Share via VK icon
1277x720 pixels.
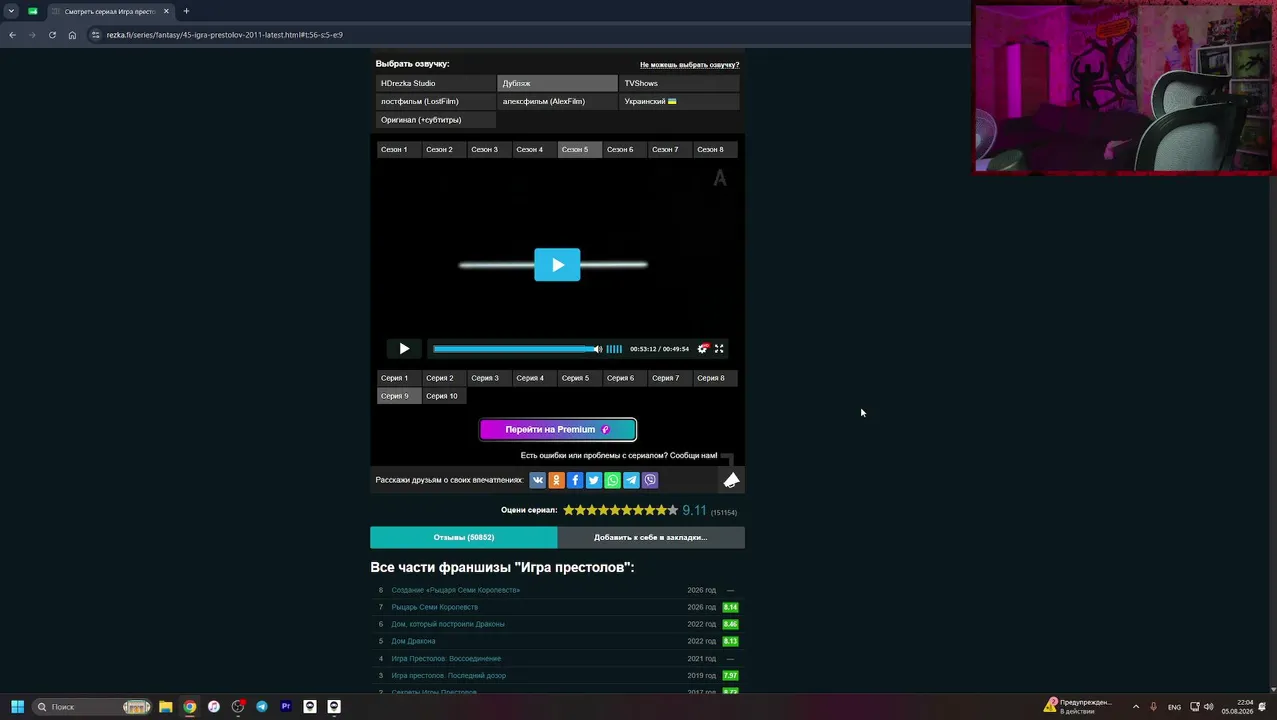(537, 480)
